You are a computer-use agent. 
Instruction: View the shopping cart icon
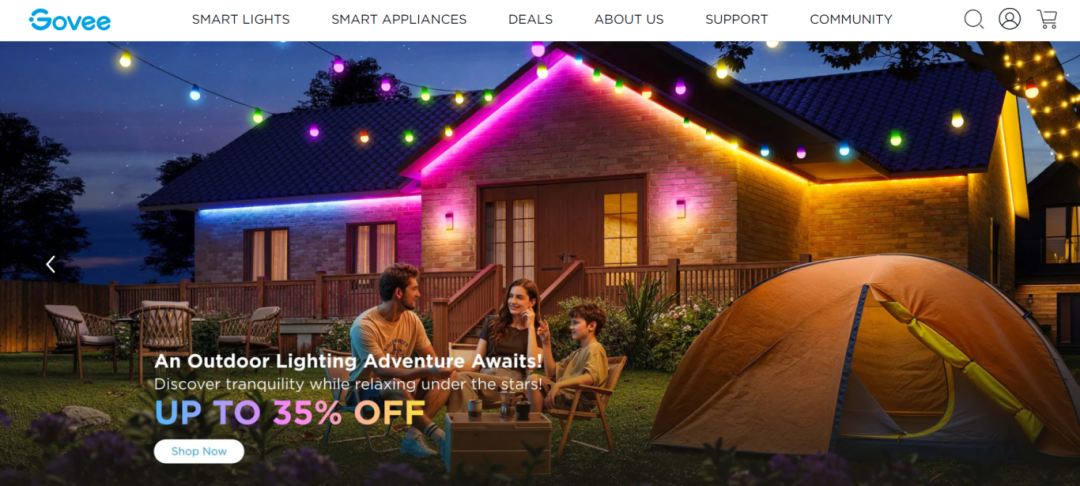(1047, 19)
